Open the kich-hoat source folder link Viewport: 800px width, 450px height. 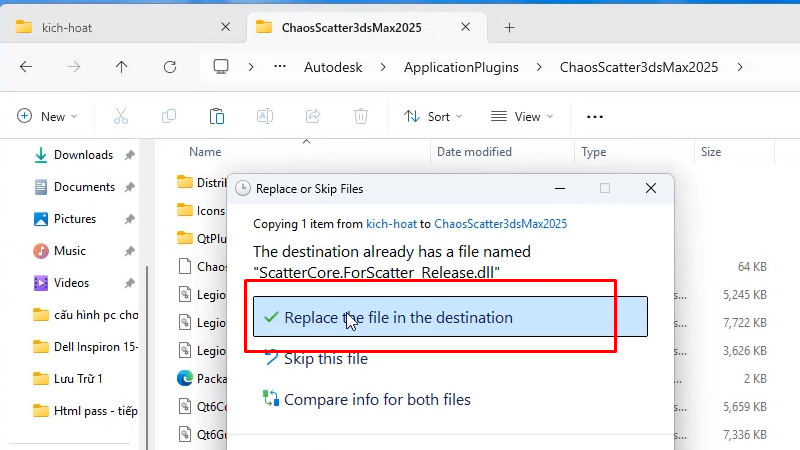(391, 224)
